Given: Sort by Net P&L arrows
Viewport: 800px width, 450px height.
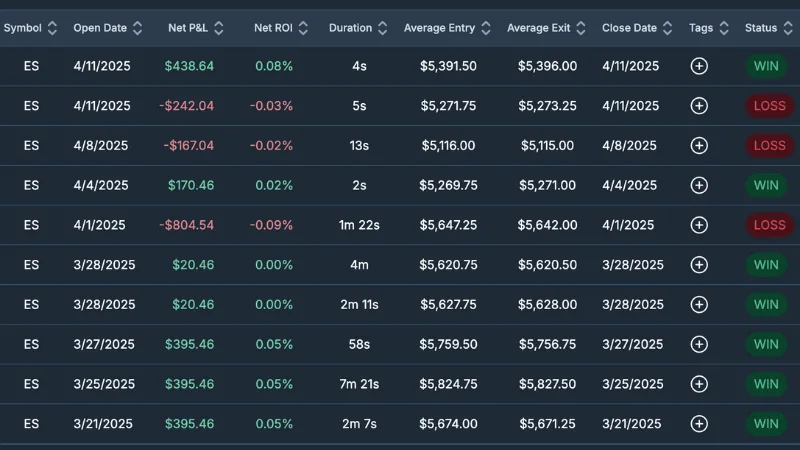Looking at the screenshot, I should tap(219, 28).
